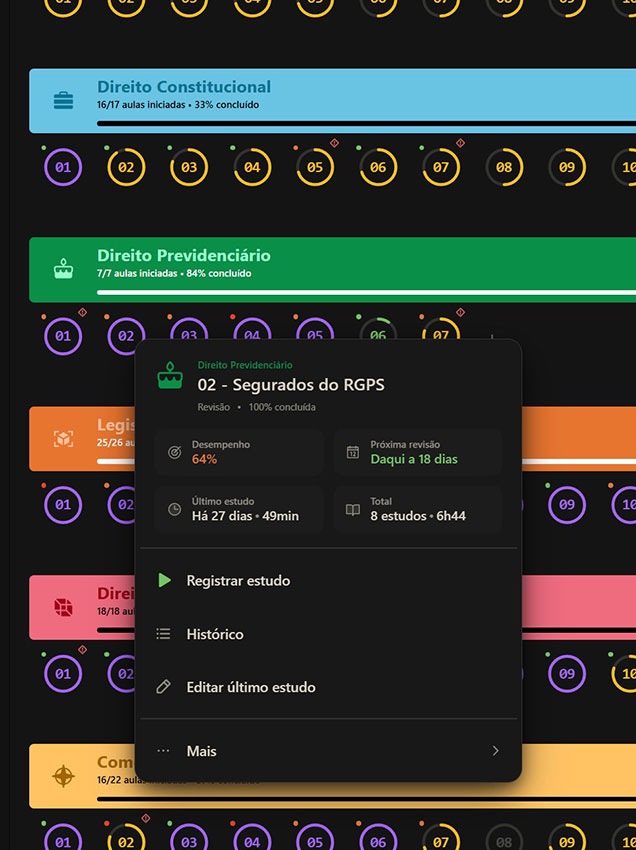The image size is (636, 850).
Task: Click the open book icon in the Total card
Action: [352, 510]
